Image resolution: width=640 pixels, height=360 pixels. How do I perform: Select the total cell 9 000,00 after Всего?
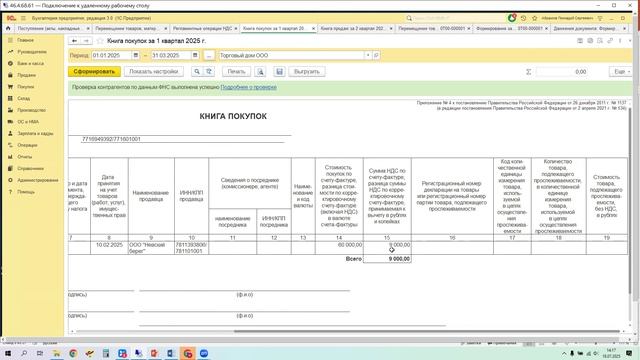tap(387, 259)
